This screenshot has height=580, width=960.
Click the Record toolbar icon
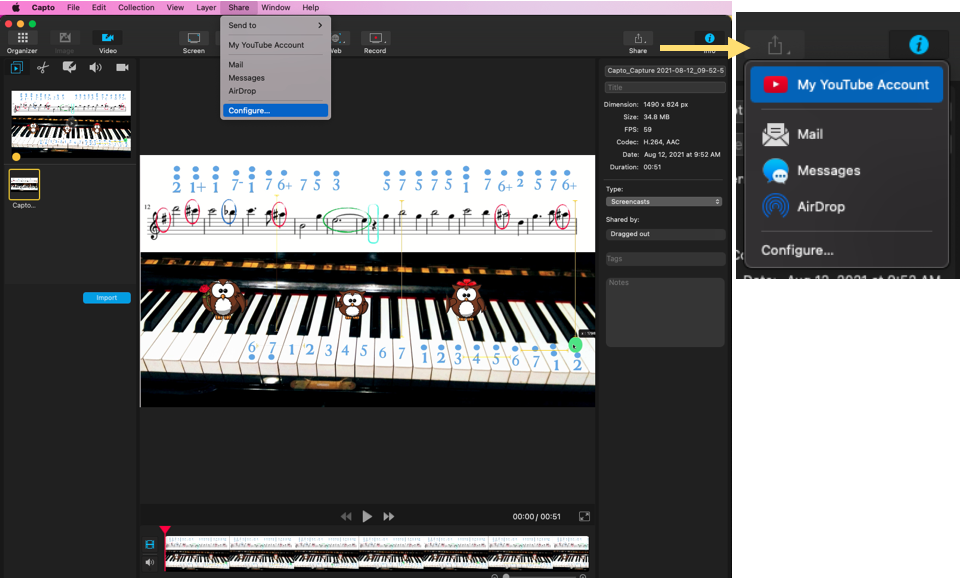click(375, 39)
